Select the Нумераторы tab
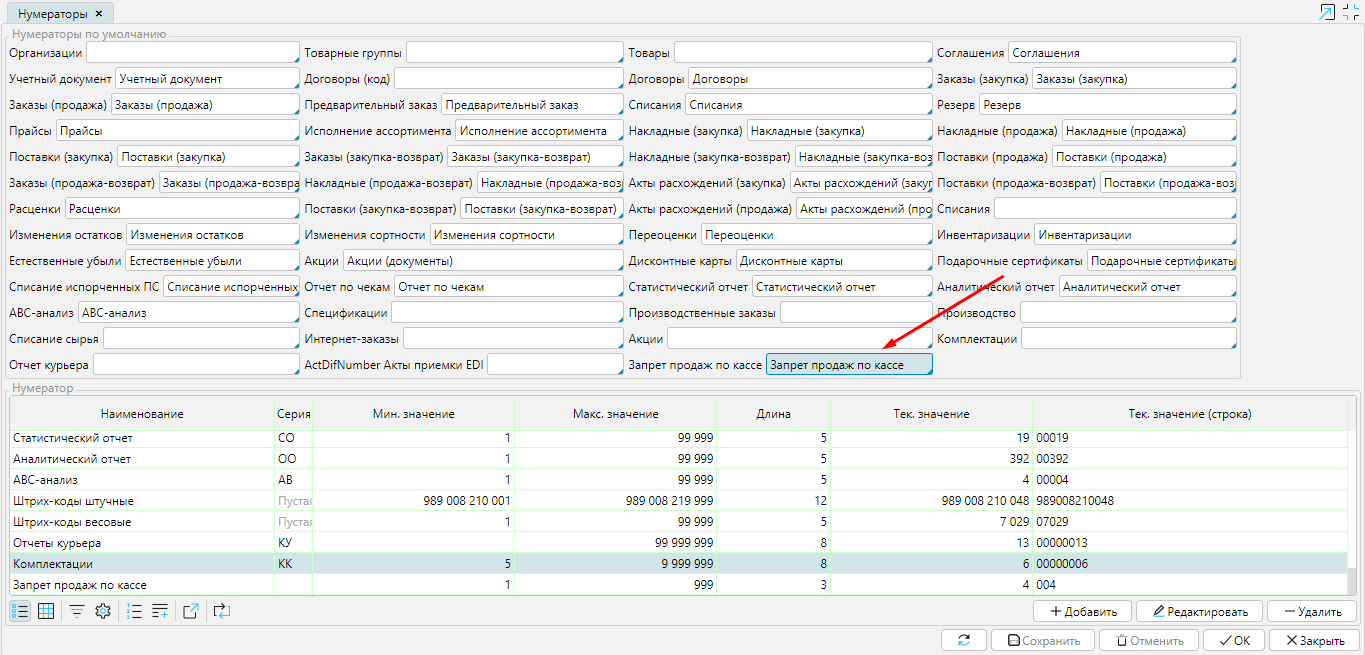The height and width of the screenshot is (655, 1365). pyautogui.click(x=52, y=13)
